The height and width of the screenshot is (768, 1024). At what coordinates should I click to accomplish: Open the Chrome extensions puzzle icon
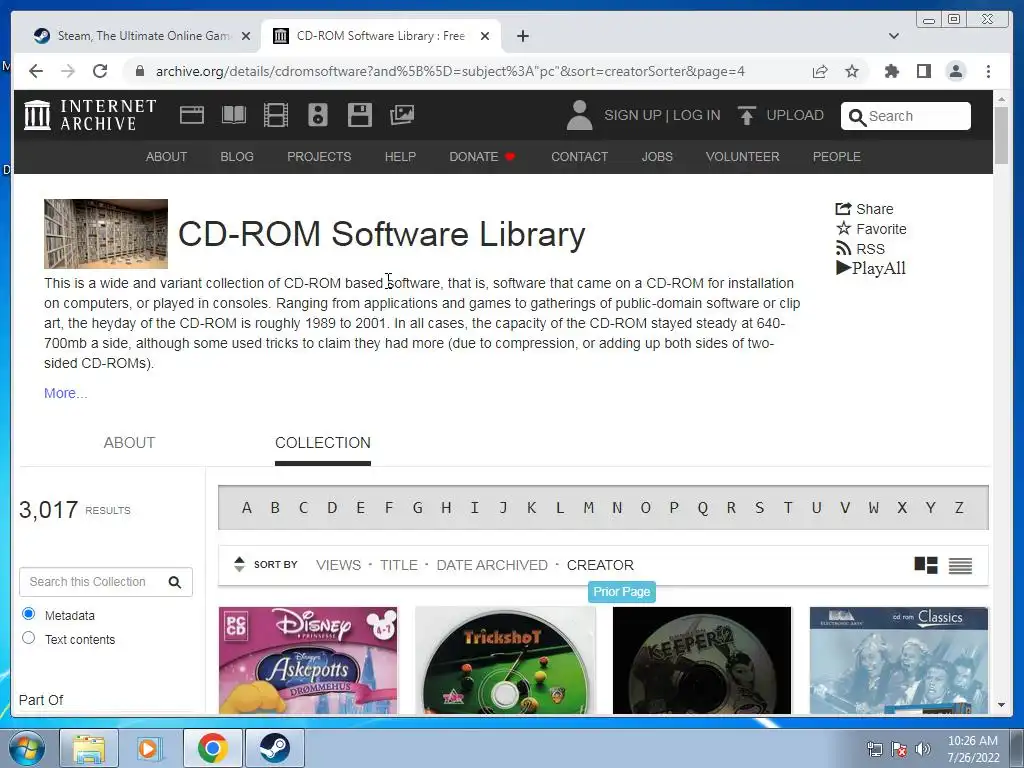[891, 71]
